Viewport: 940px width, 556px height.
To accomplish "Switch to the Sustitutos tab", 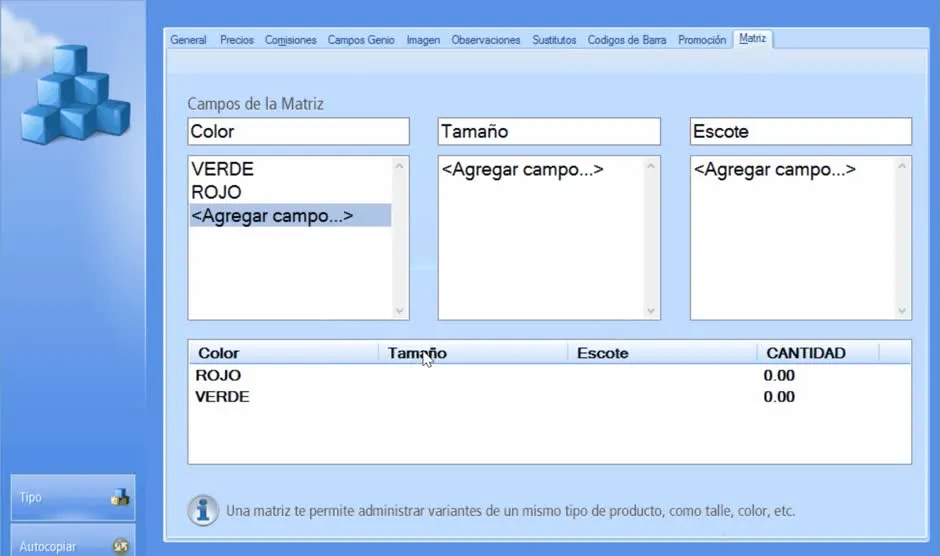I will point(554,40).
